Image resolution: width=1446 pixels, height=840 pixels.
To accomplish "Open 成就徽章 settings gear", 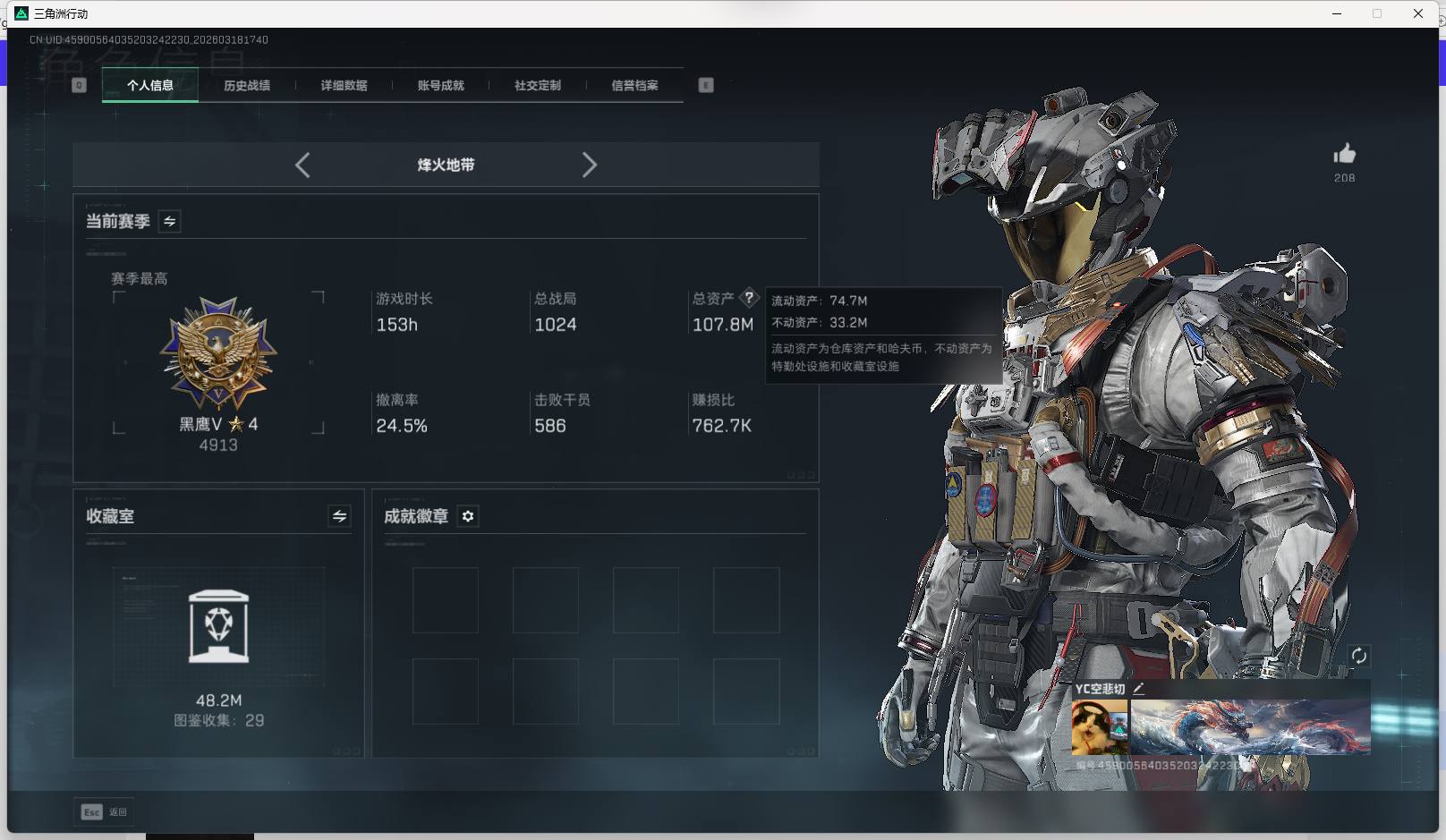I will click(x=468, y=516).
